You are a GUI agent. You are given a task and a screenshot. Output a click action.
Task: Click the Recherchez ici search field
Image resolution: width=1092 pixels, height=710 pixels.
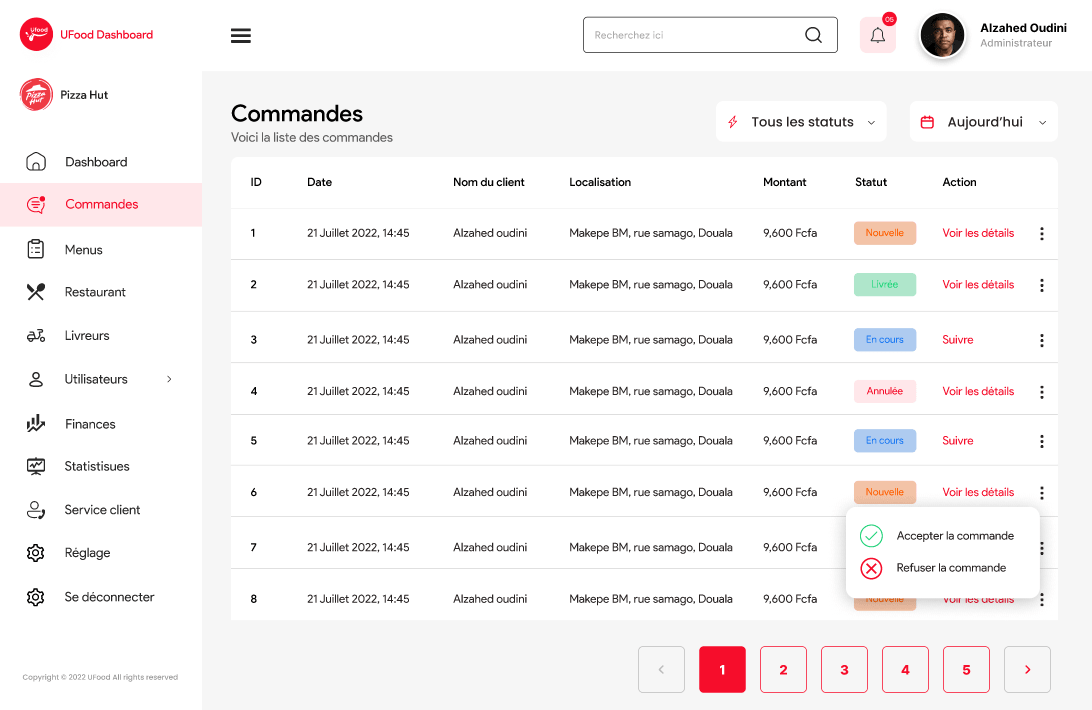click(x=690, y=35)
